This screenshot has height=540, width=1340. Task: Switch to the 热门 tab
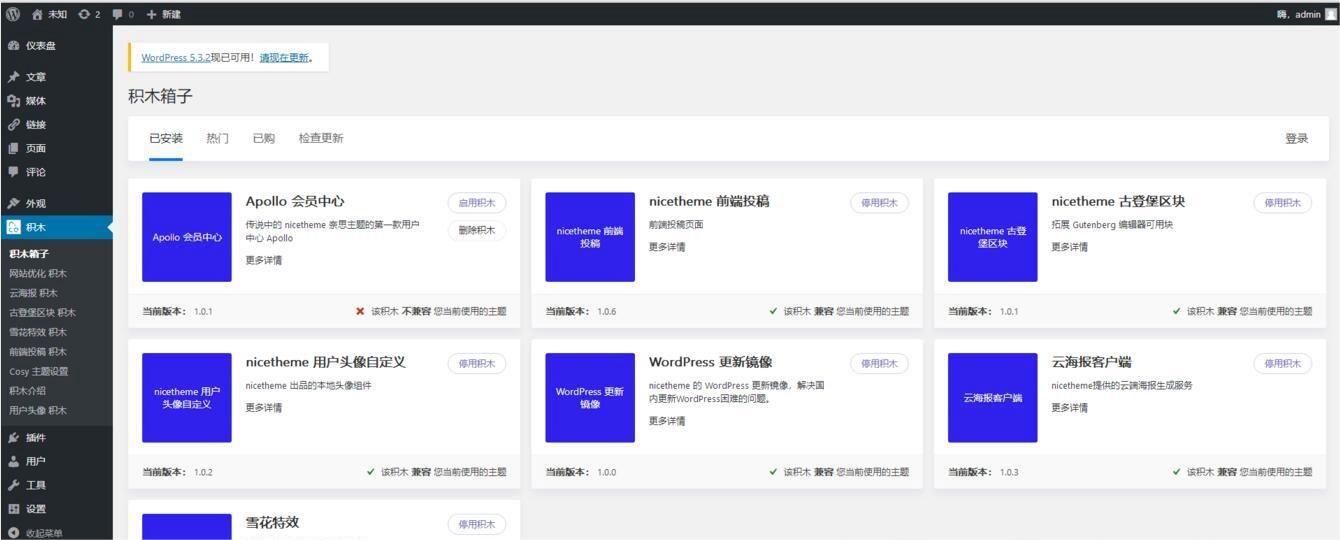coord(217,138)
